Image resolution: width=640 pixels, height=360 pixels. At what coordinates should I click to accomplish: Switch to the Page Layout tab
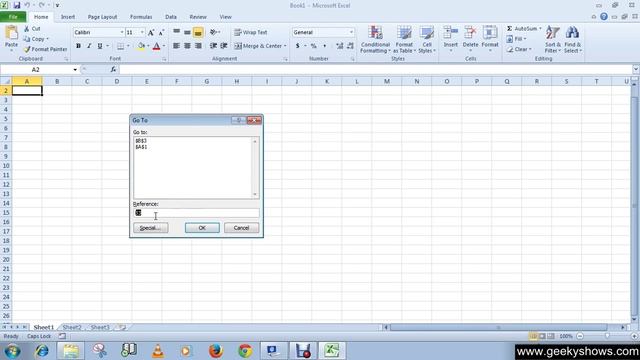pos(102,17)
